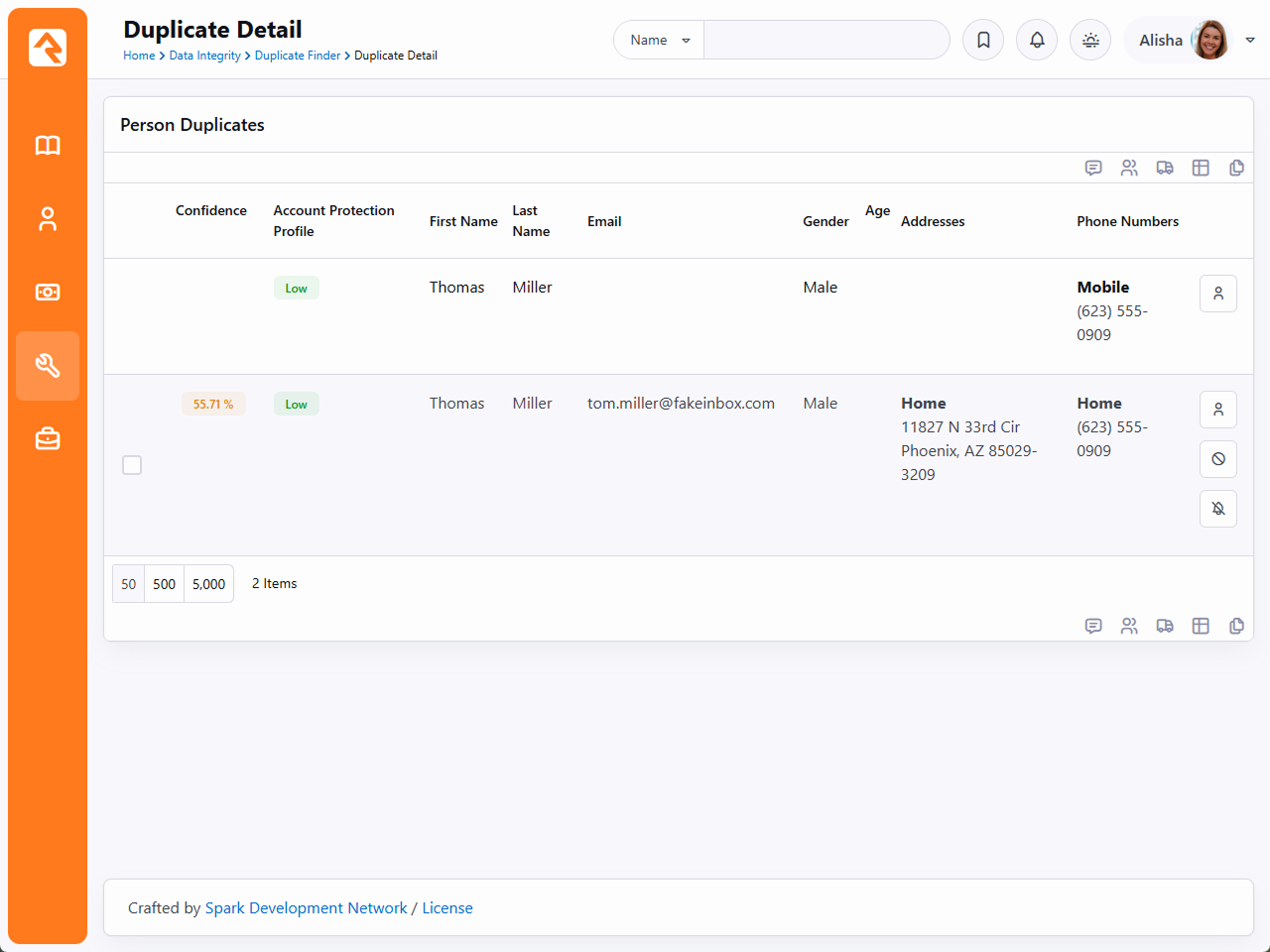Screen dimensions: 1270x952
Task: Open the Intranet book icon in sidebar
Action: tap(48, 146)
